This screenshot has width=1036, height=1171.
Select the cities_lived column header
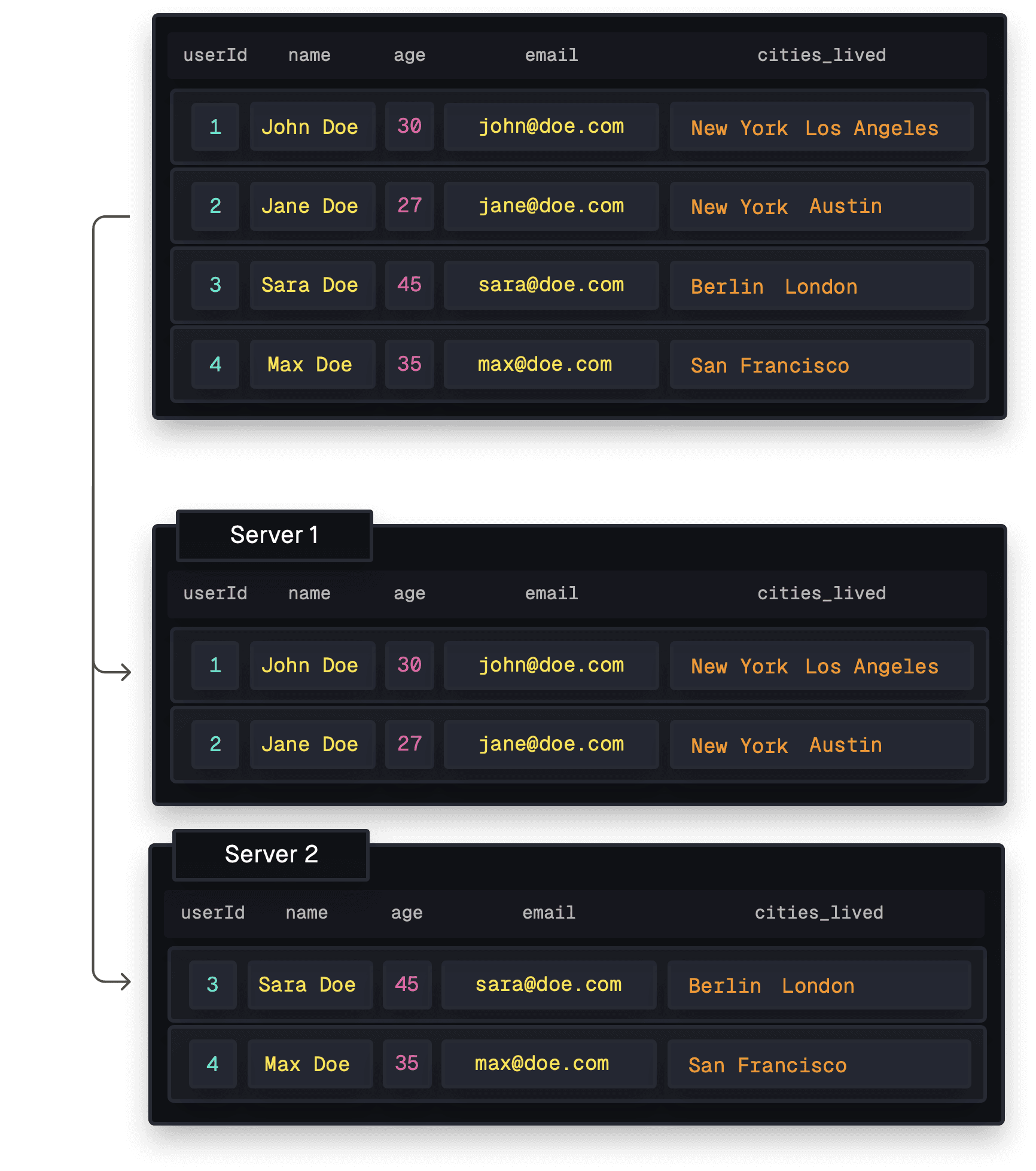coord(822,54)
